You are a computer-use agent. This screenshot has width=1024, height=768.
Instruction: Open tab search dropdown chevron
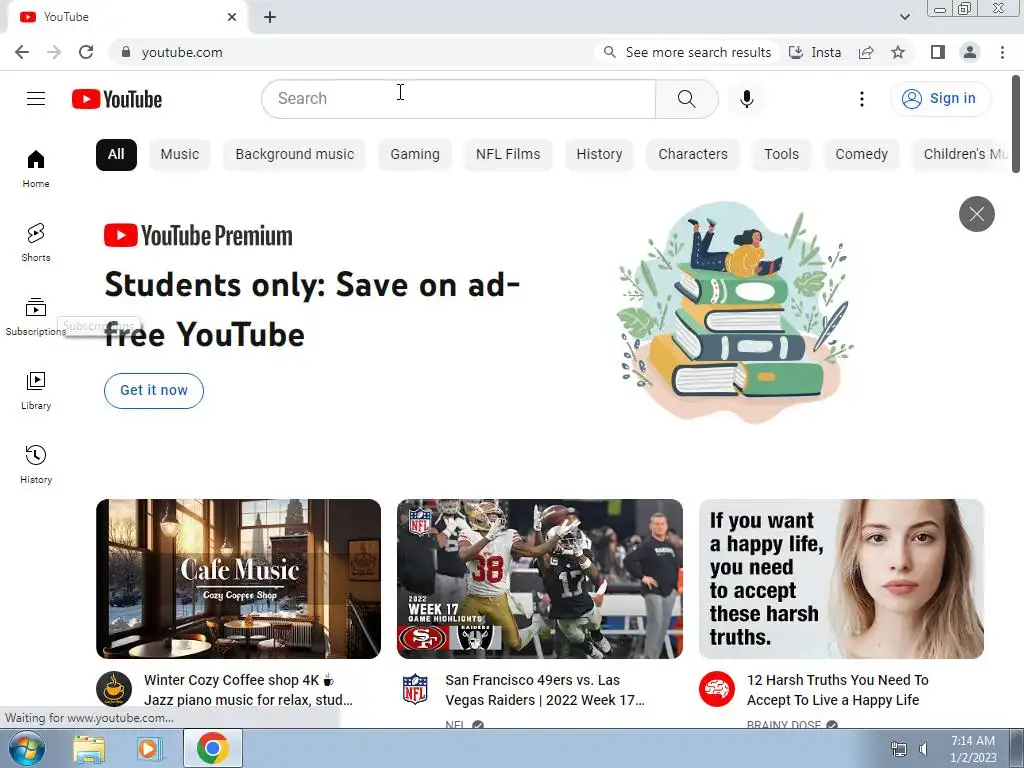pos(904,17)
